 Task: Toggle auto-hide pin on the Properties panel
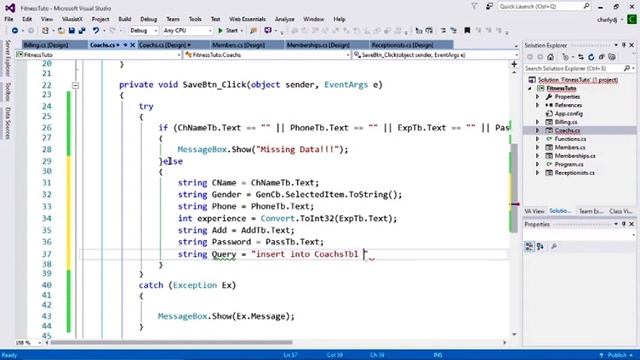[x=624, y=224]
